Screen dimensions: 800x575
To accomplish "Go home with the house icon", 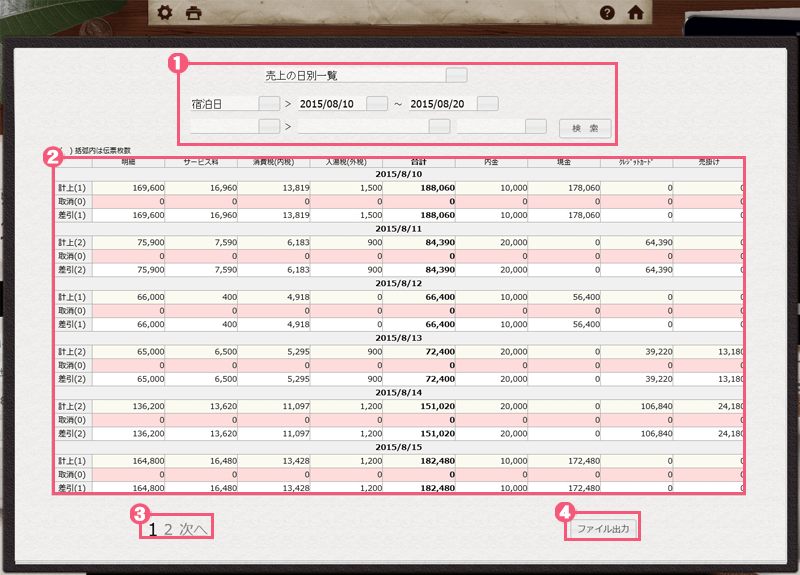I will point(635,12).
